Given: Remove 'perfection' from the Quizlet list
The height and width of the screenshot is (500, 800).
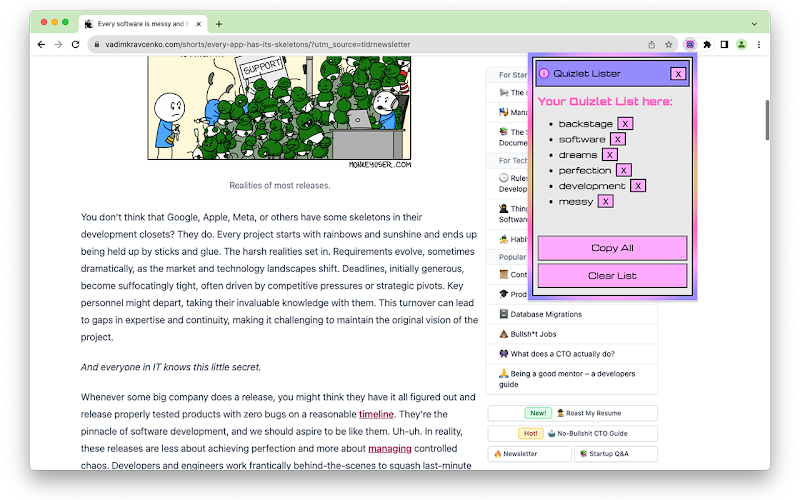Looking at the screenshot, I should click(x=623, y=170).
